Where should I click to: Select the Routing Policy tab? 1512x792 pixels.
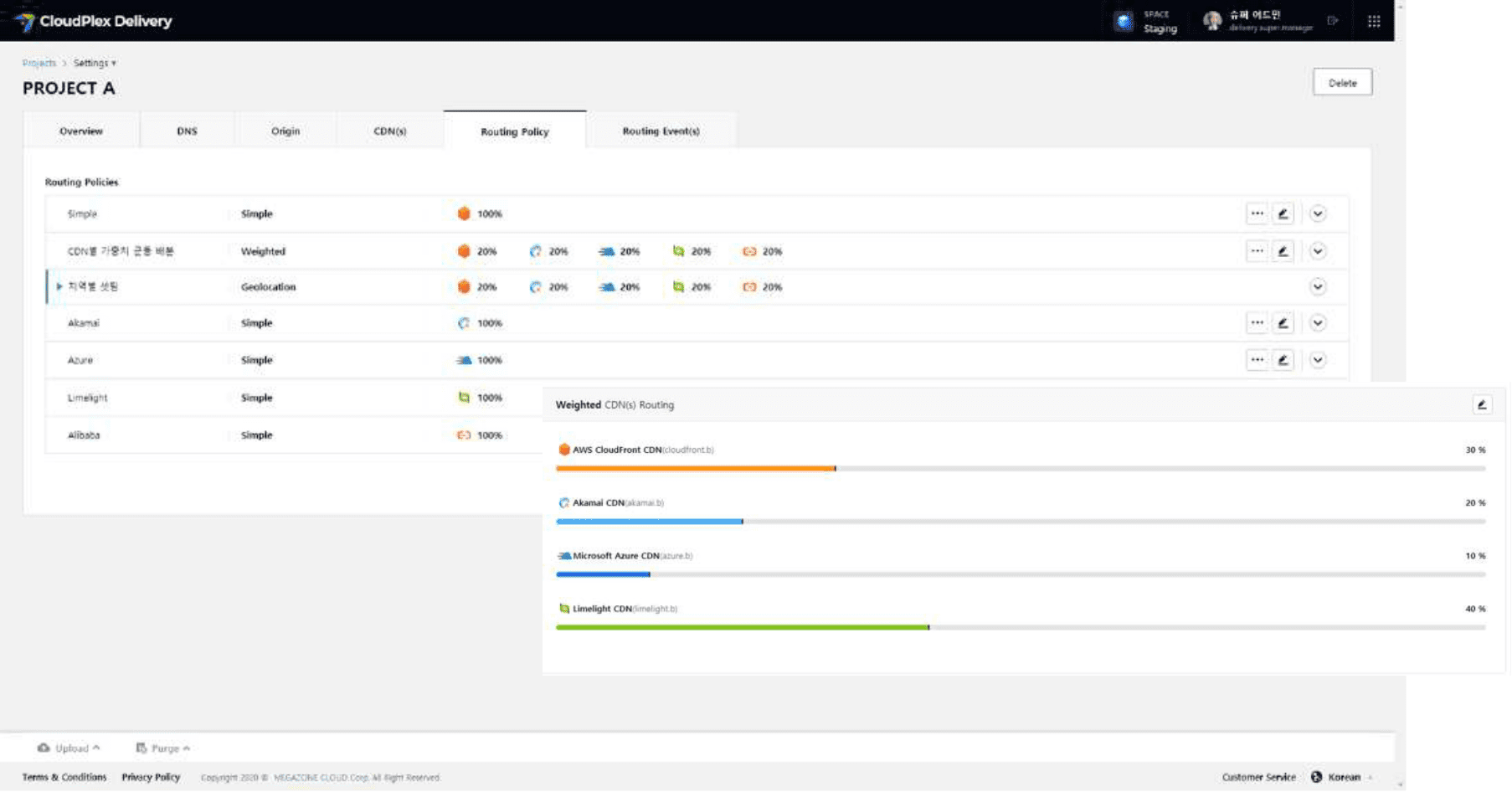[515, 131]
